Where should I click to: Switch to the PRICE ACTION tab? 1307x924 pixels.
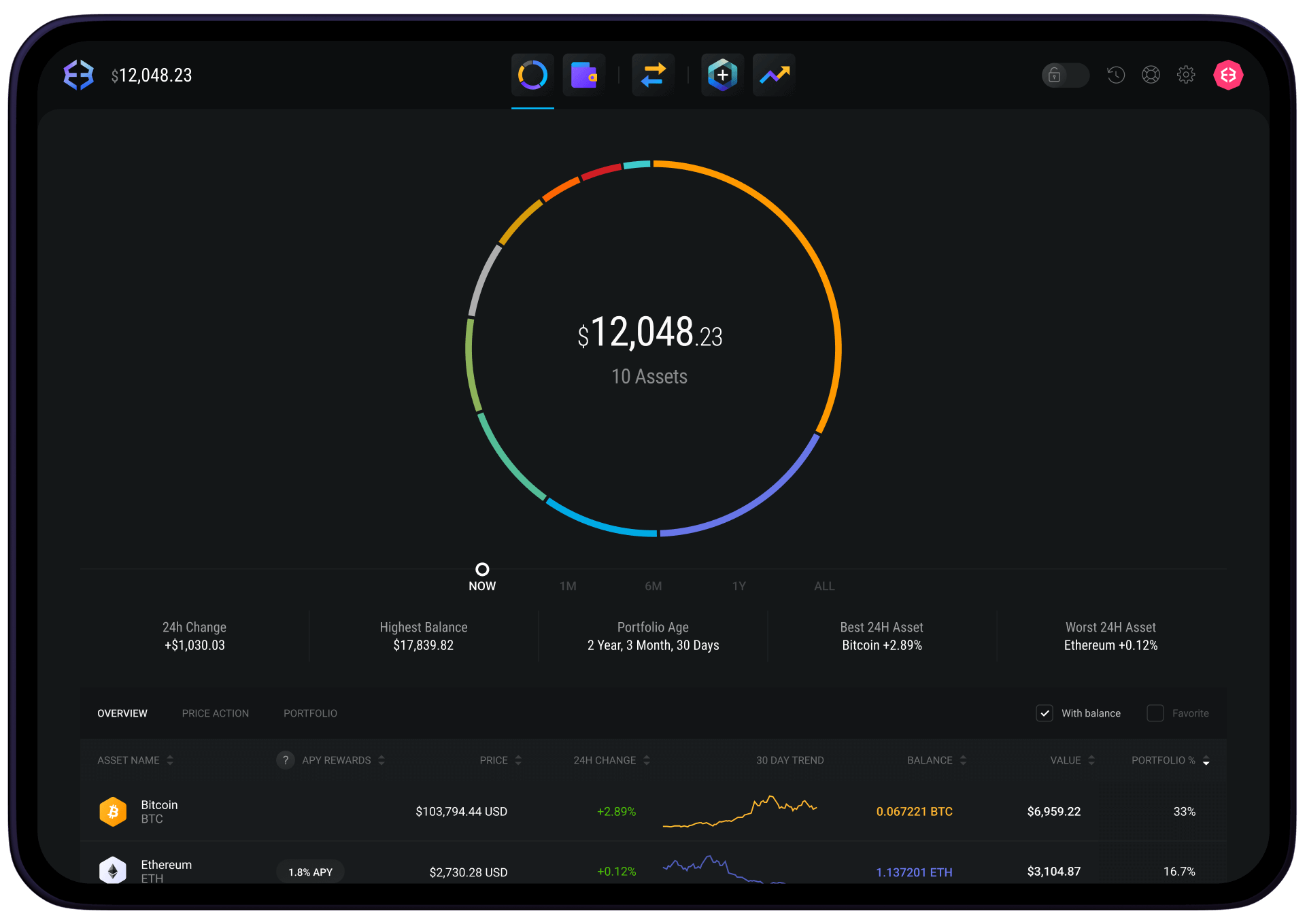point(215,713)
